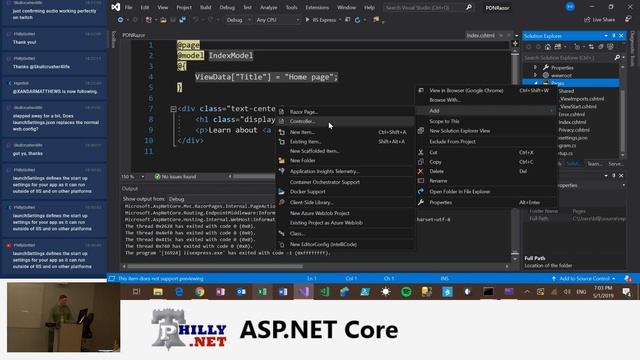Choose New Item in Add submenu
Screen dimensions: 640x360
(x=345, y=132)
